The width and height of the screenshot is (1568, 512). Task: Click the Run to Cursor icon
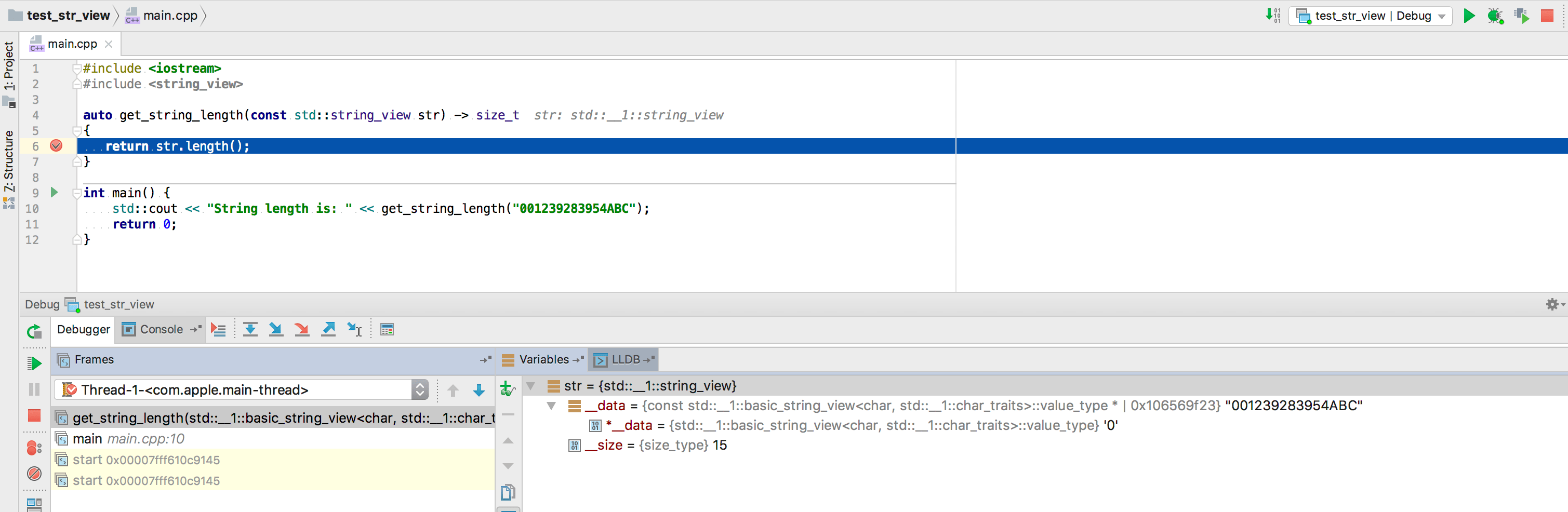coord(354,329)
